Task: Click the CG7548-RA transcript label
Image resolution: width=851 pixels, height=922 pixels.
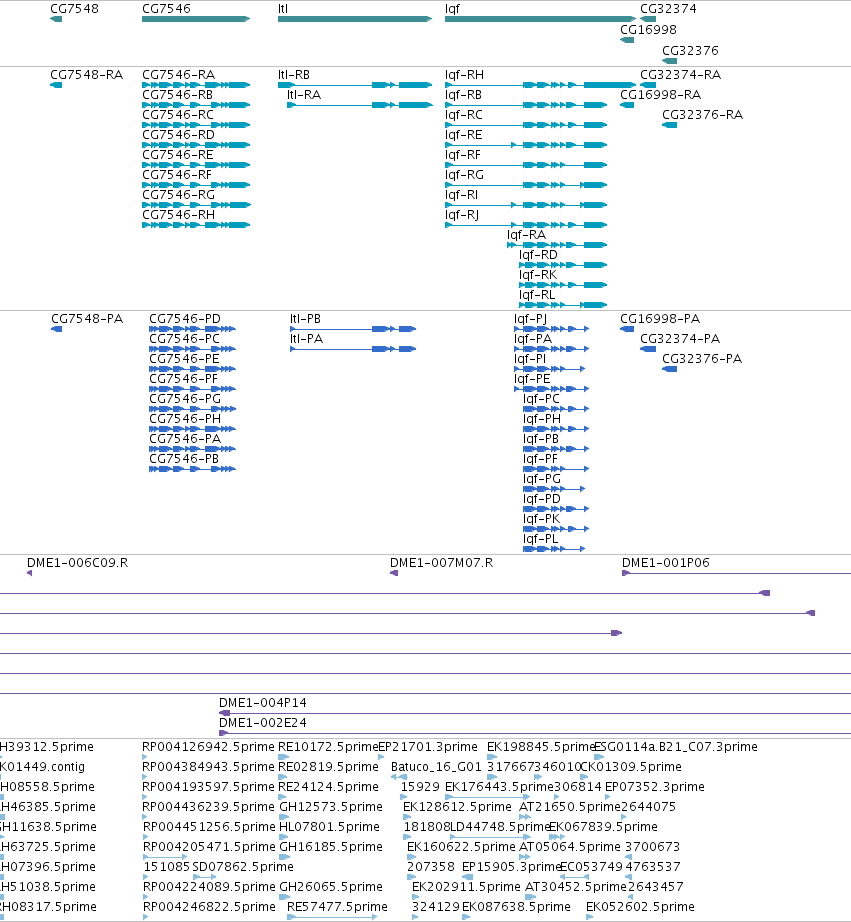Action: (x=86, y=75)
